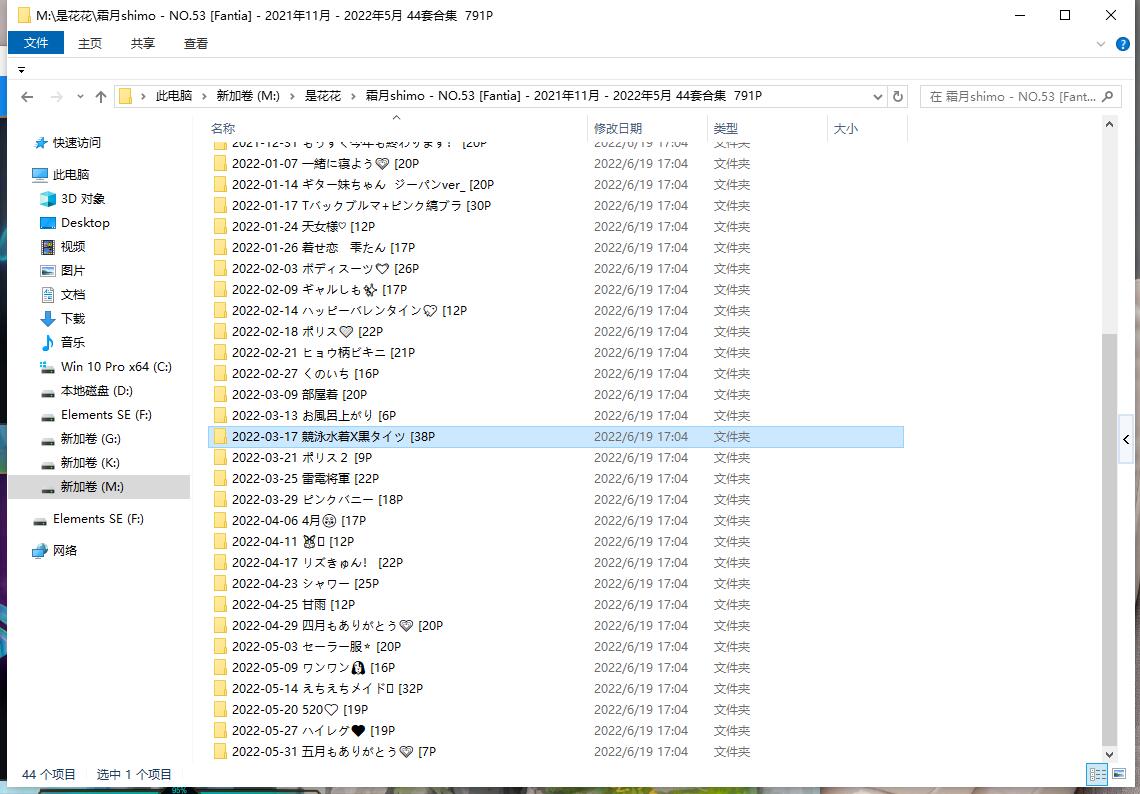Open 3D 对象 folder in sidebar
Viewport: 1140px width, 794px height.
point(82,199)
